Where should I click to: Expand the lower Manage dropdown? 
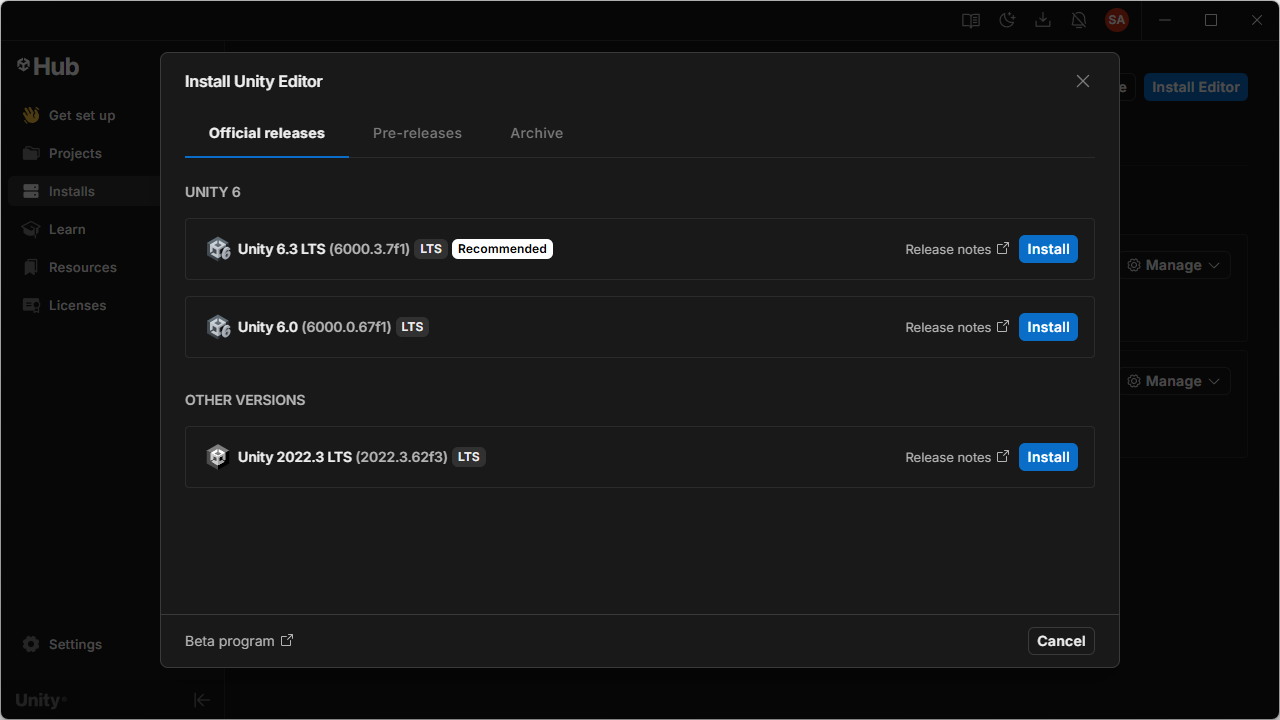tap(1174, 381)
